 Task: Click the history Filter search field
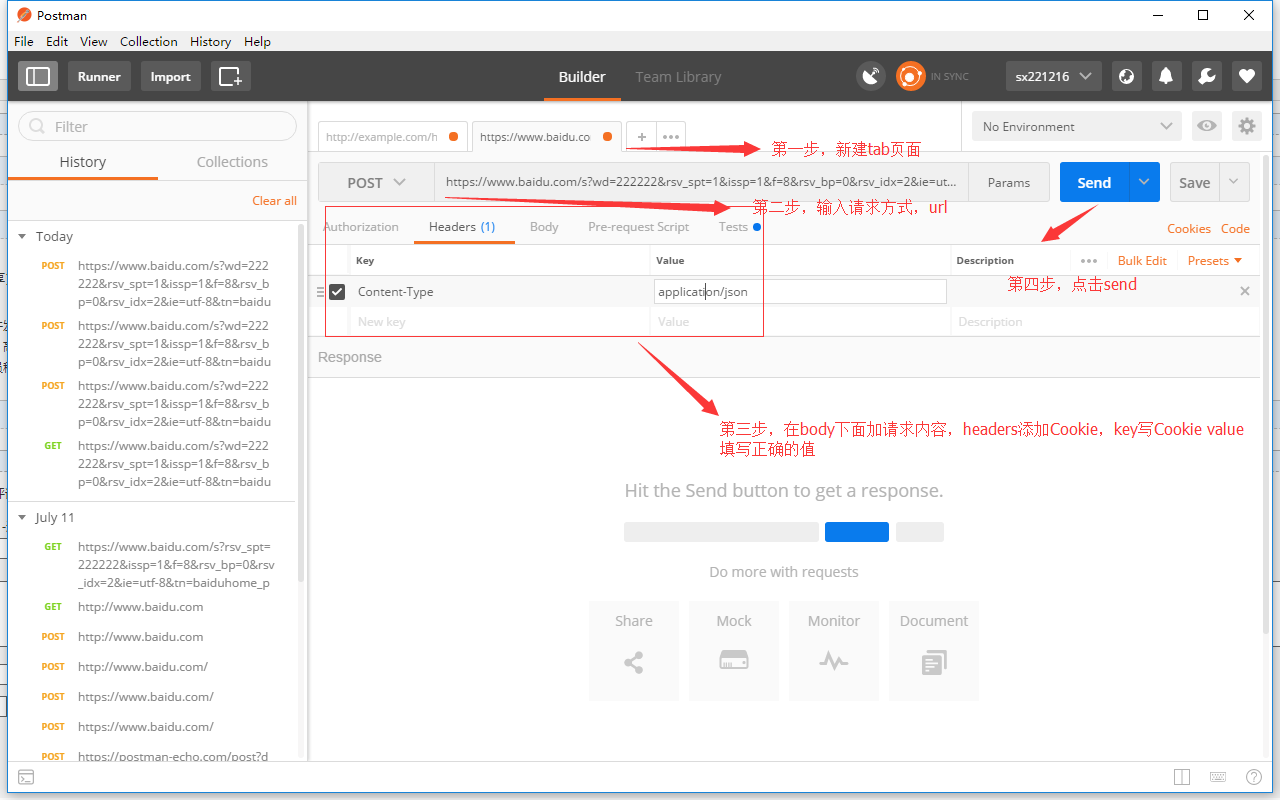click(158, 126)
